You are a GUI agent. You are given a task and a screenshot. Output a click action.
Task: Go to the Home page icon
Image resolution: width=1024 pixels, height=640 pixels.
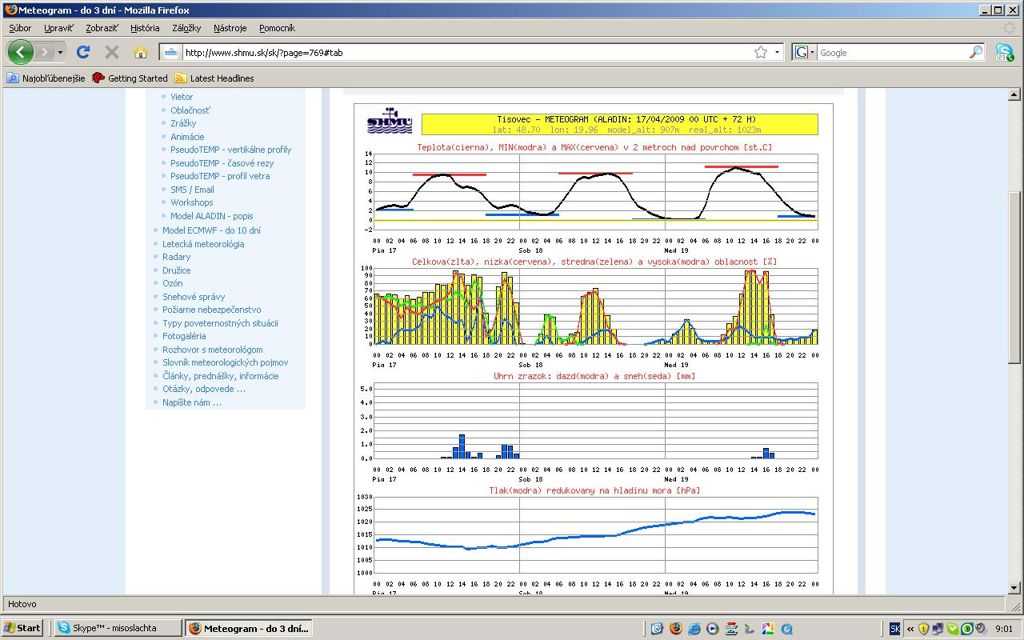[x=140, y=53]
